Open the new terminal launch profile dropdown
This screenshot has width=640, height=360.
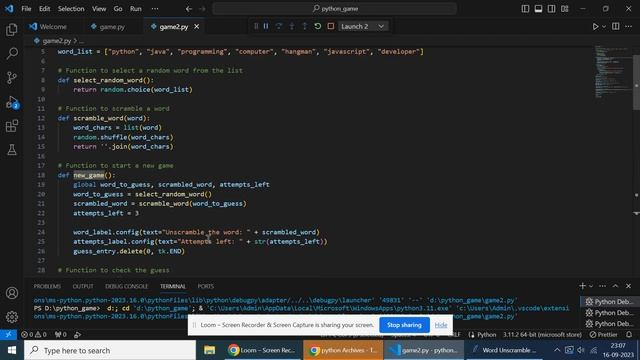pyautogui.click(x=591, y=286)
